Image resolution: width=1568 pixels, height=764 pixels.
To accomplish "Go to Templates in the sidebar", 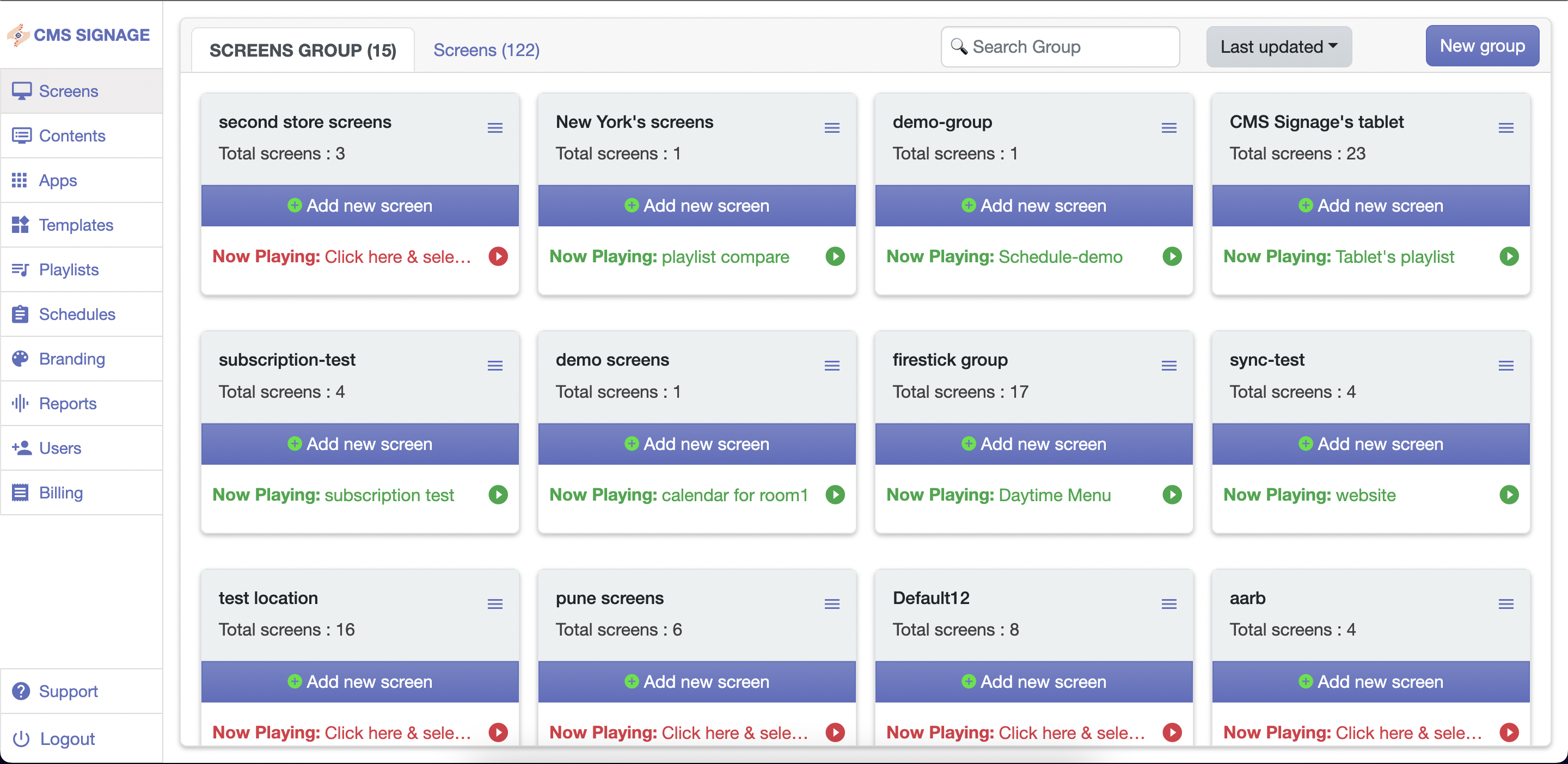I will (x=76, y=225).
